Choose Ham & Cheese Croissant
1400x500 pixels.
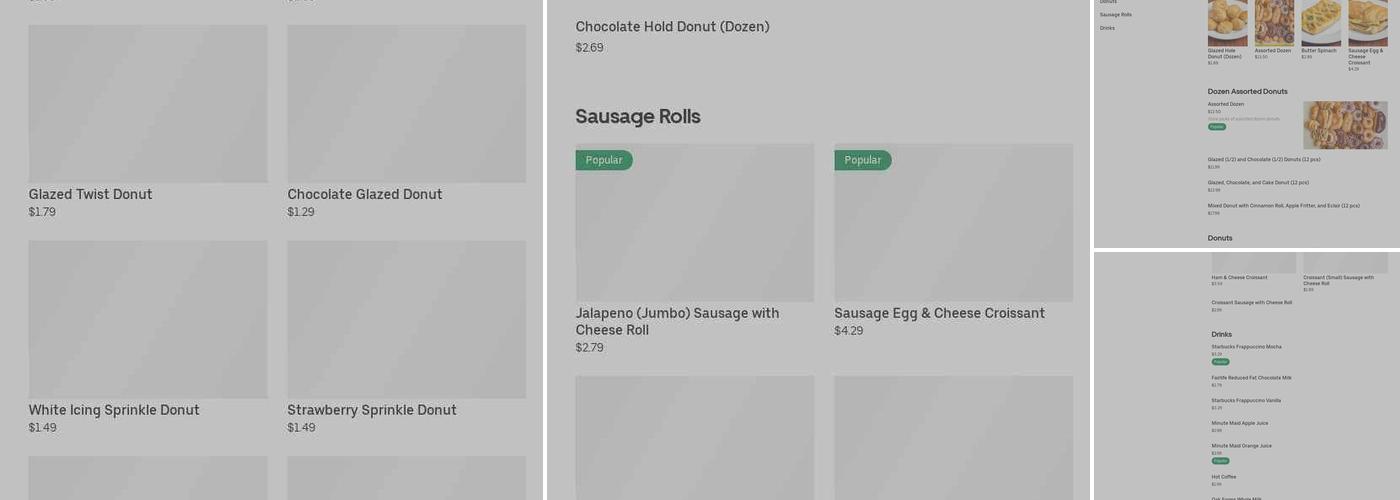[1239, 278]
